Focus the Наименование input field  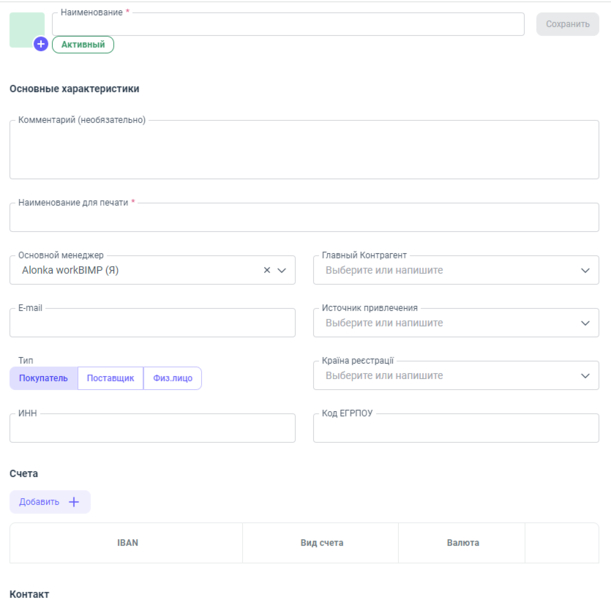tap(288, 25)
